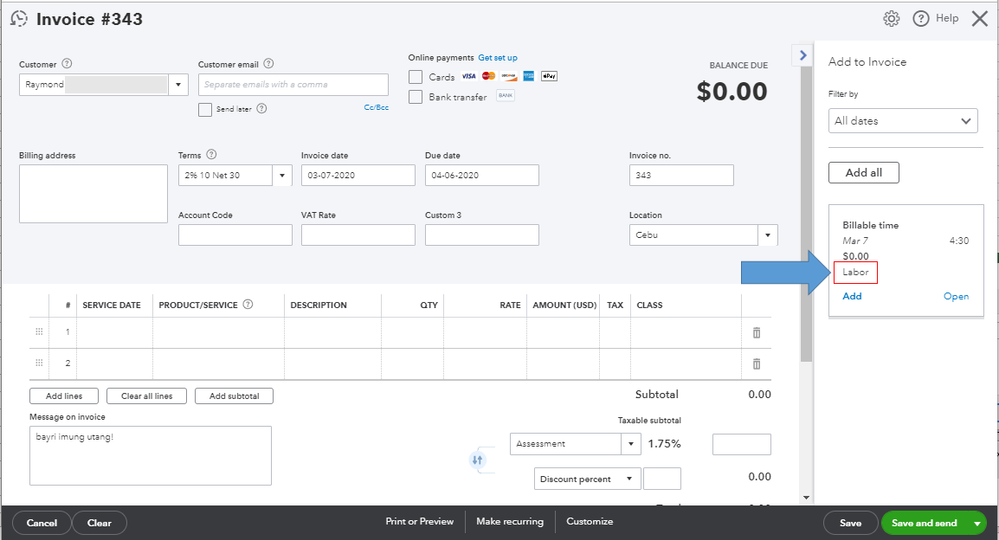Click the Labor text in billable time
Screen dimensions: 999x540
pos(856,272)
